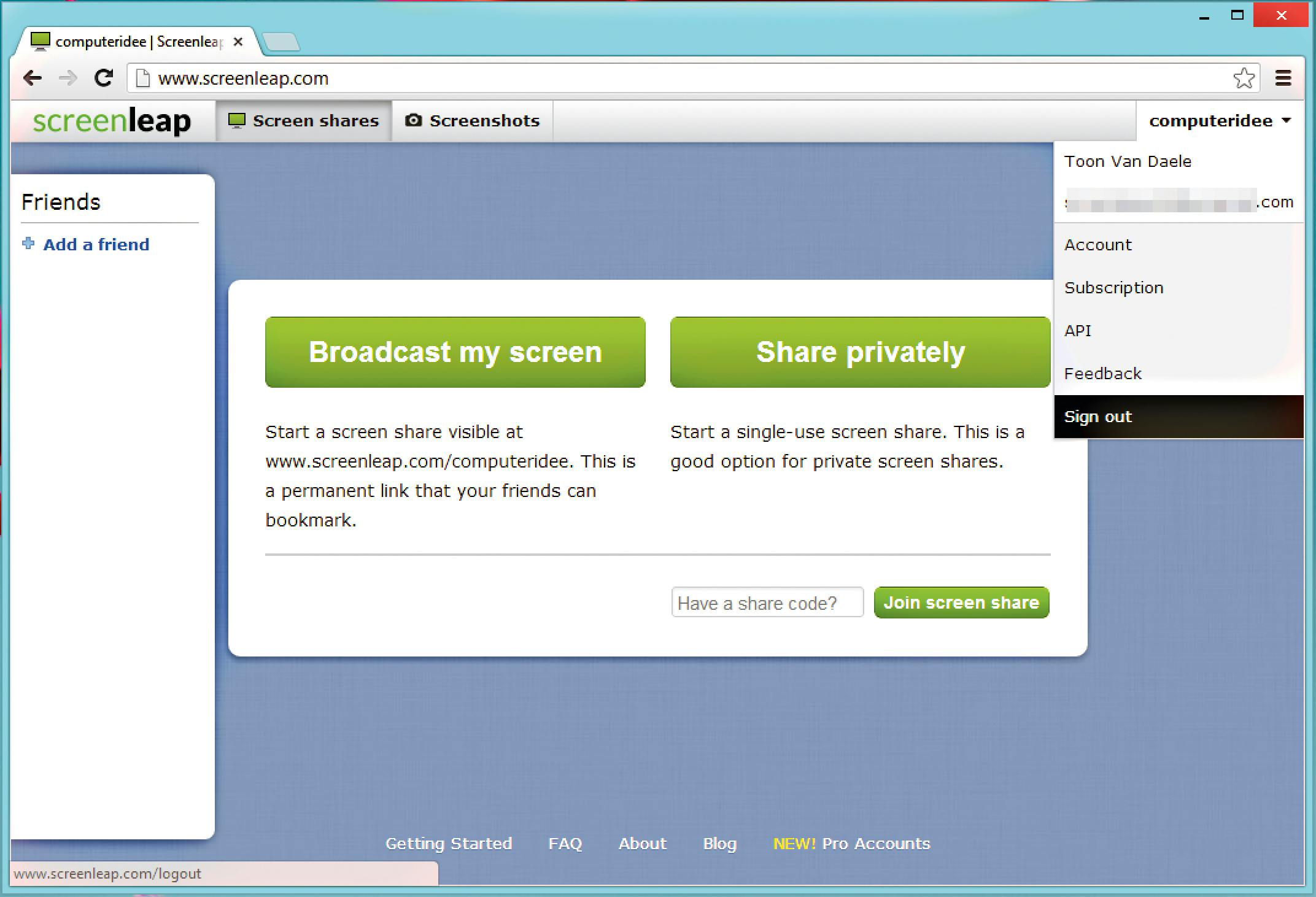Open Chrome hamburger menu
Viewport: 1316px width, 897px height.
[1283, 78]
